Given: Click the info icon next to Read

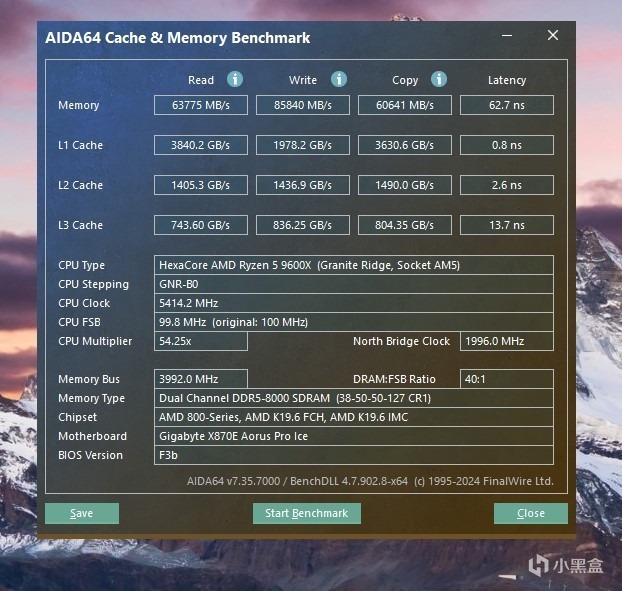Looking at the screenshot, I should click(x=235, y=79).
